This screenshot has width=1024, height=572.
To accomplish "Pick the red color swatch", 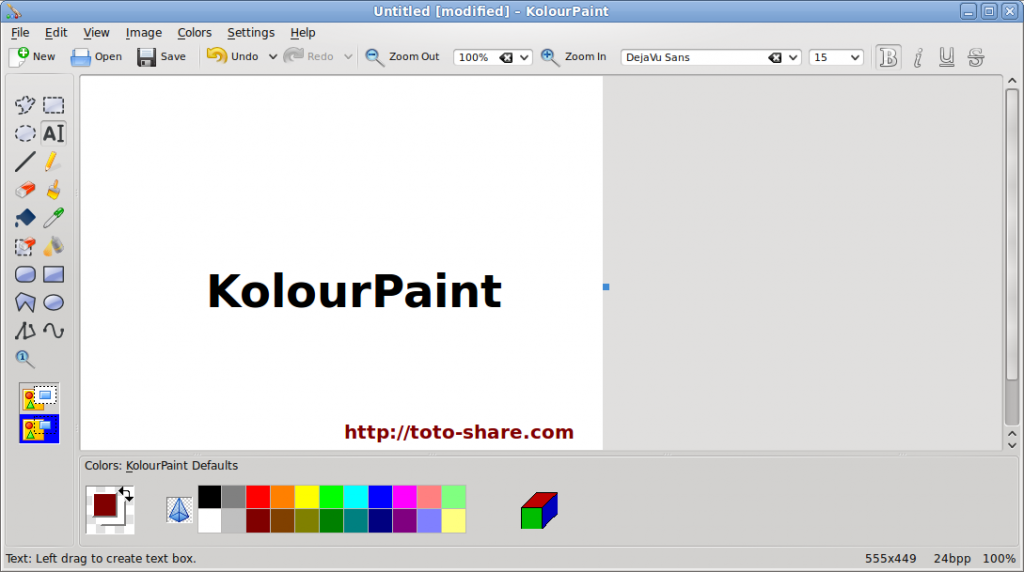I will [x=258, y=497].
